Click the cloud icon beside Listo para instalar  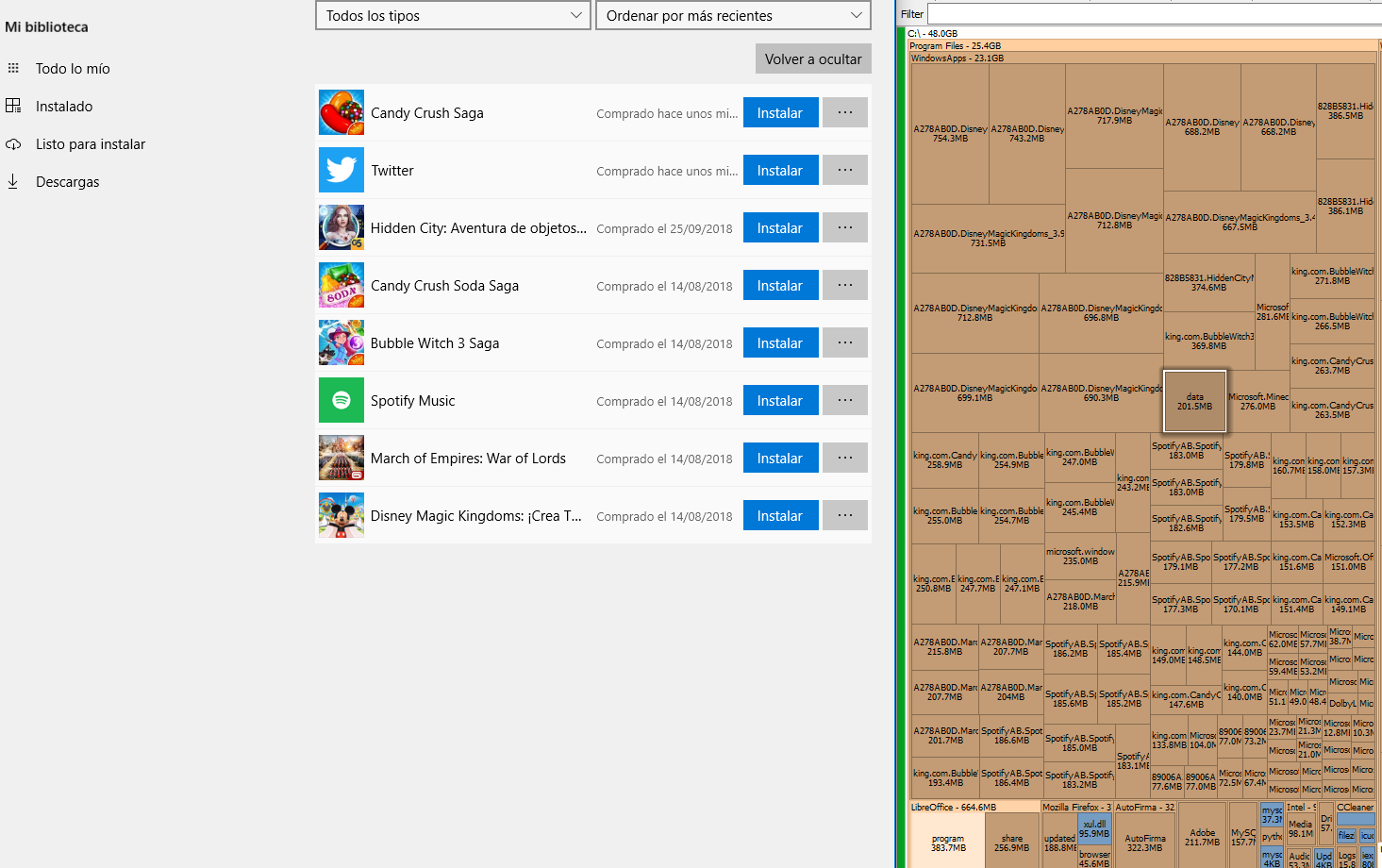click(13, 144)
